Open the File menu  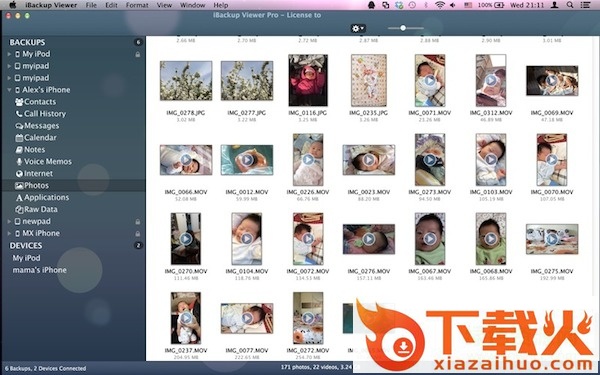pos(91,5)
